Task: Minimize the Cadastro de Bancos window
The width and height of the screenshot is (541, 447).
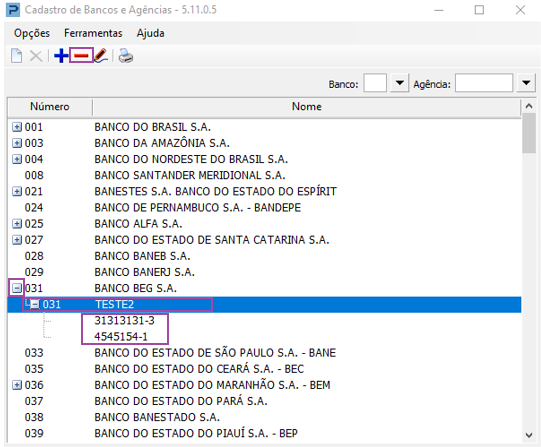Action: click(x=439, y=10)
